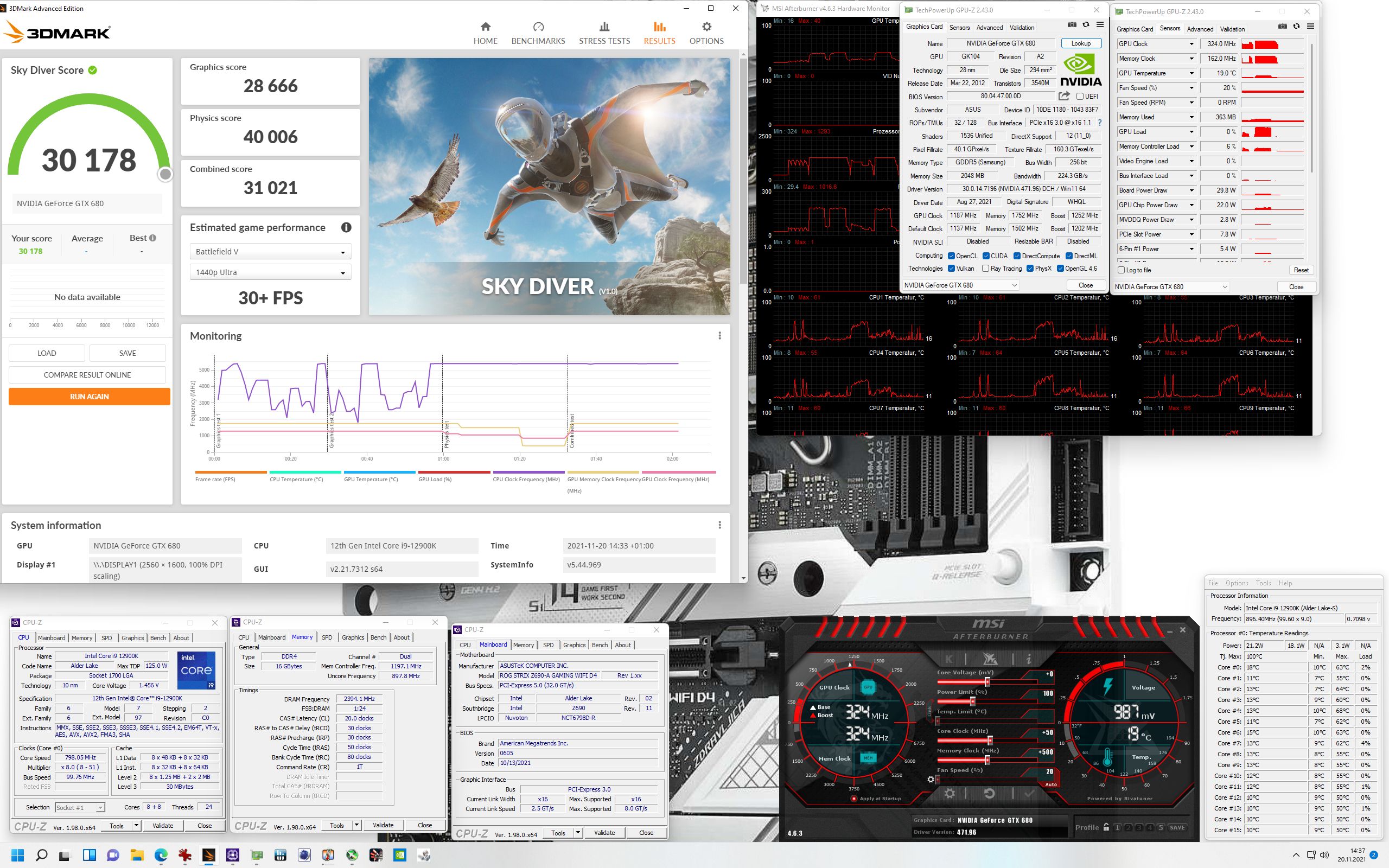Open System information three-dot menu
Screen dimensions: 1389x868
click(x=720, y=525)
